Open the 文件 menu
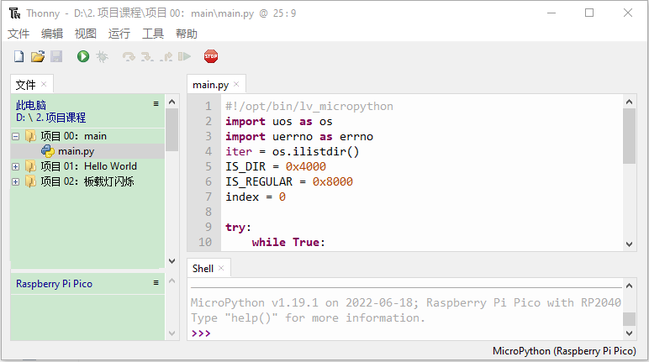The width and height of the screenshot is (650, 363). click(19, 34)
